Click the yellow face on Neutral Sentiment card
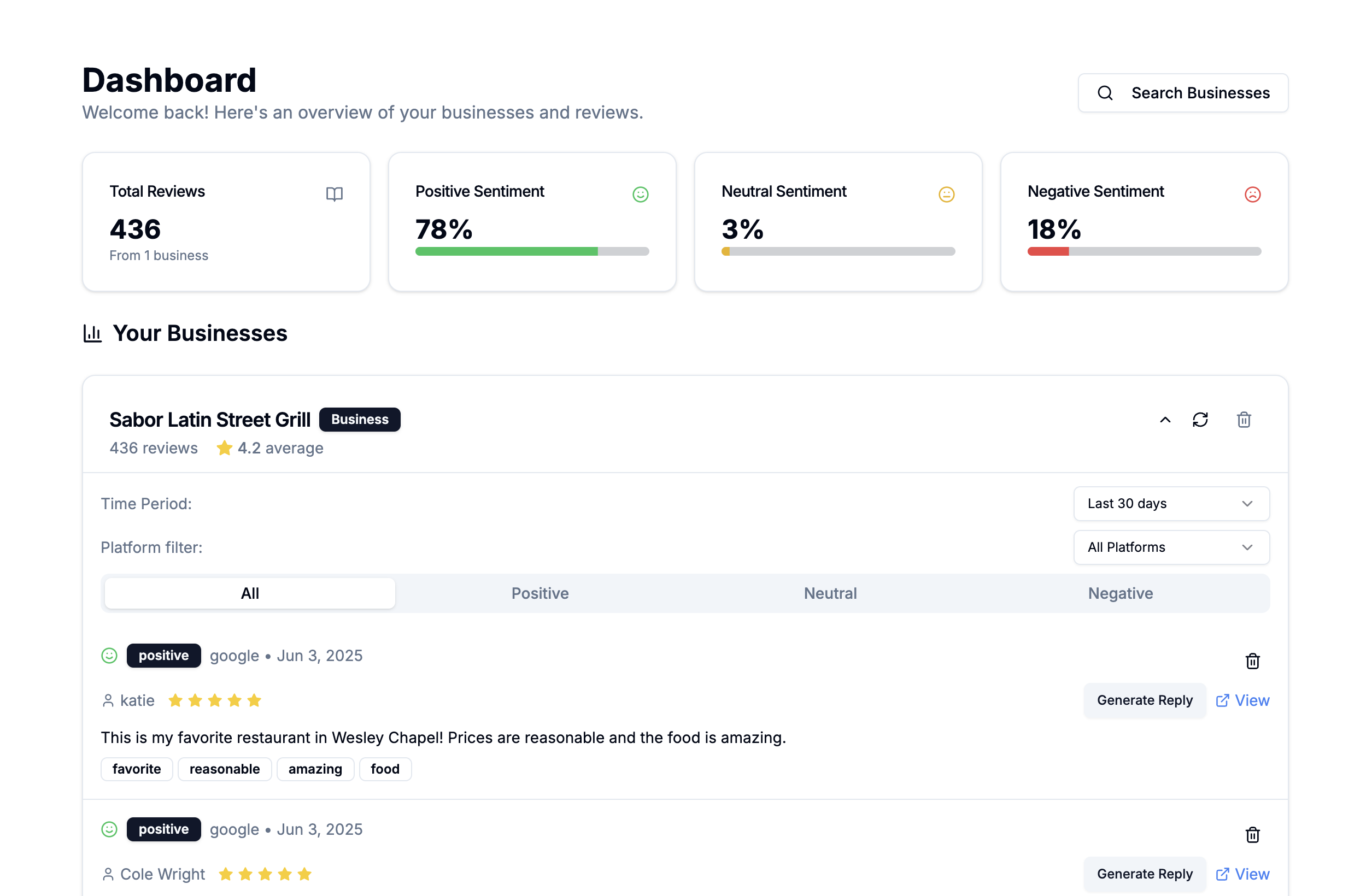Screen dimensions: 1372x896 click(x=946, y=194)
